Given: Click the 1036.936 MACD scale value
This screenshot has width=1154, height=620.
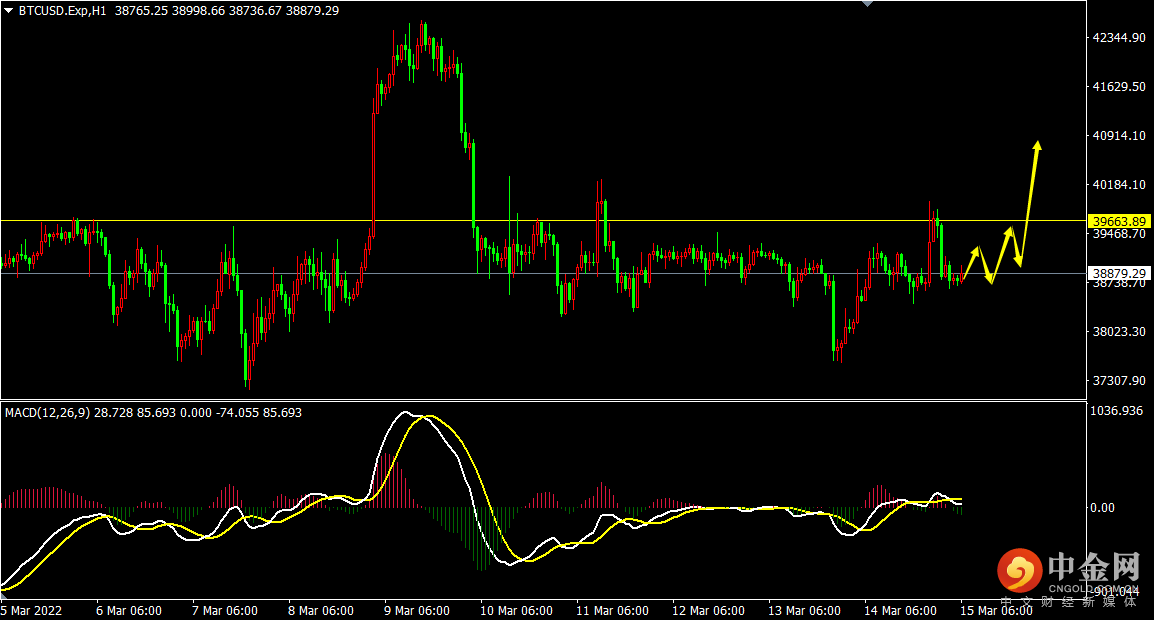Looking at the screenshot, I should [1117, 411].
